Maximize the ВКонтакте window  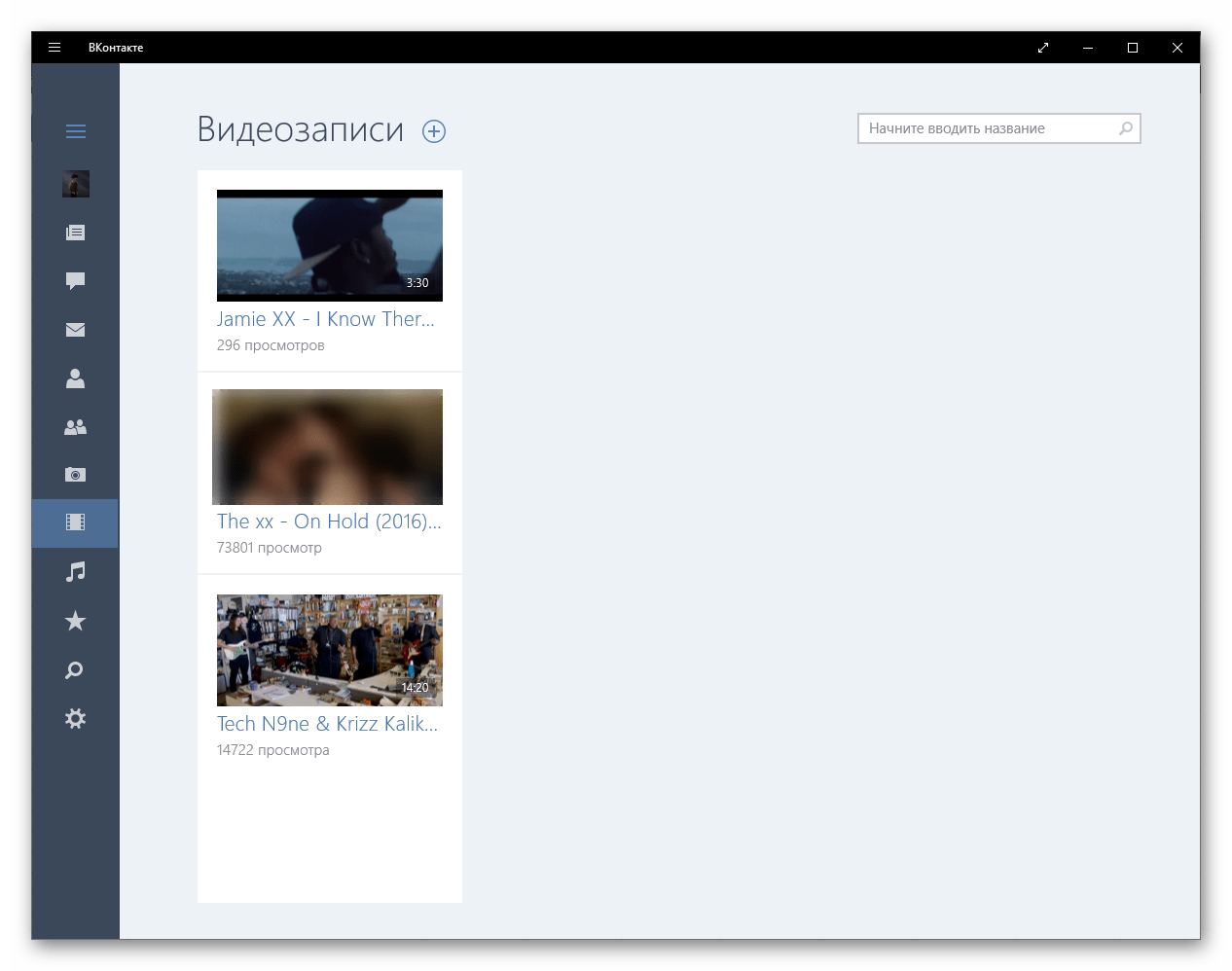(1133, 48)
